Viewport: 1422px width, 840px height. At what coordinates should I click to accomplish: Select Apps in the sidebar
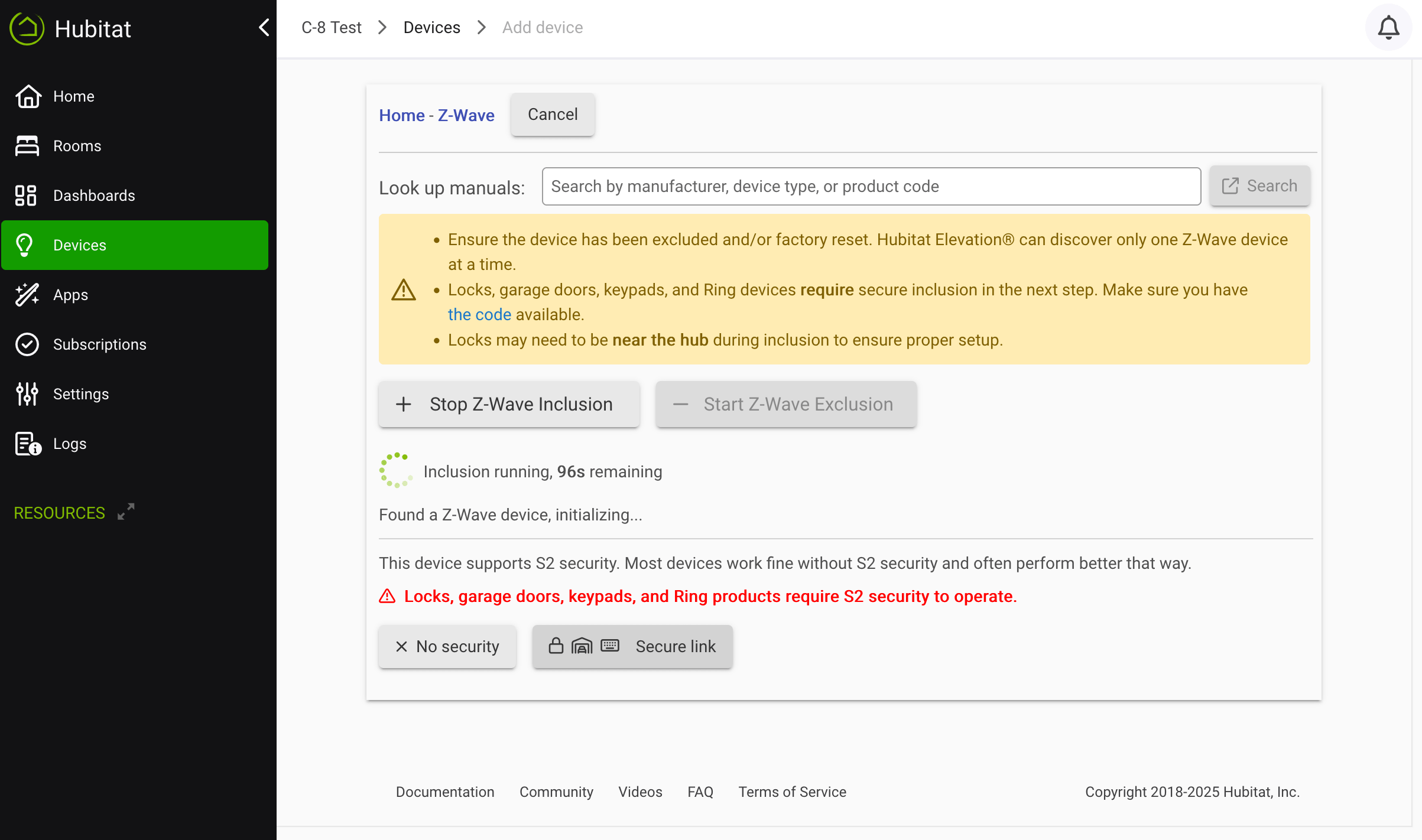pos(135,295)
